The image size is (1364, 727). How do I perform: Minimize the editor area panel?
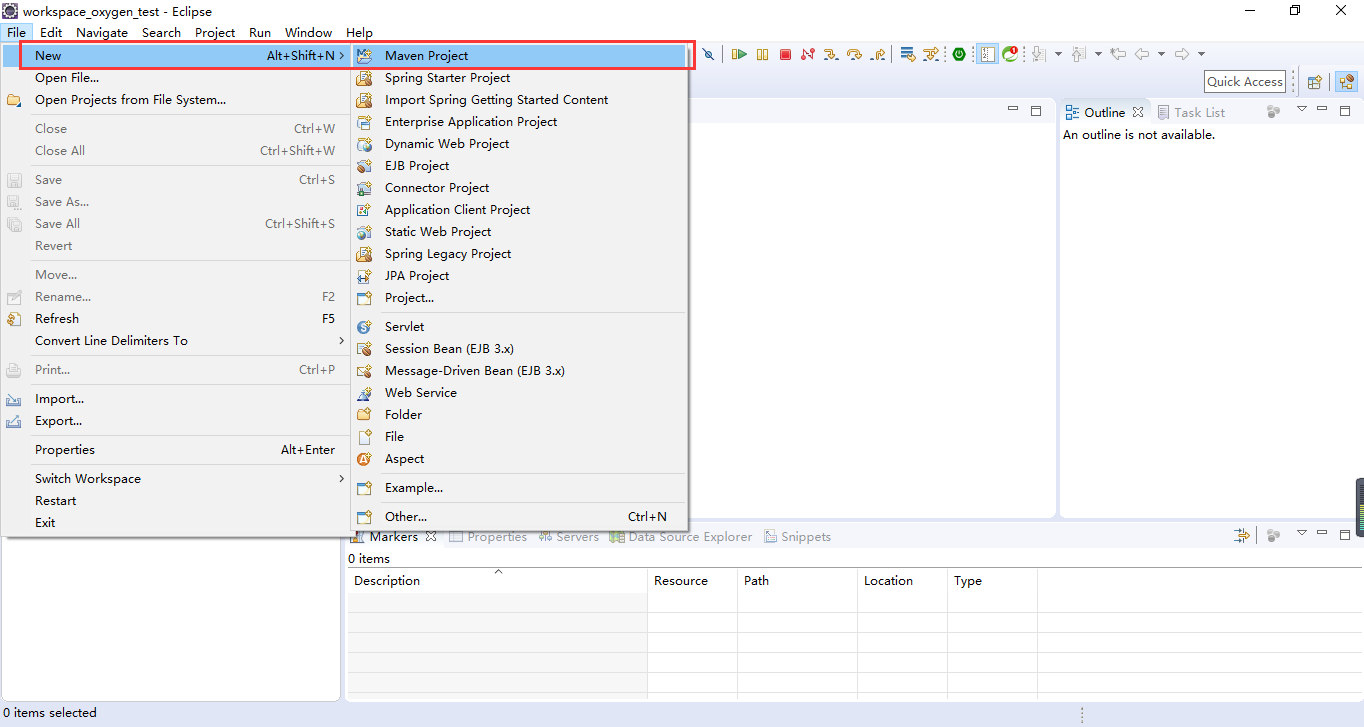[x=1013, y=109]
